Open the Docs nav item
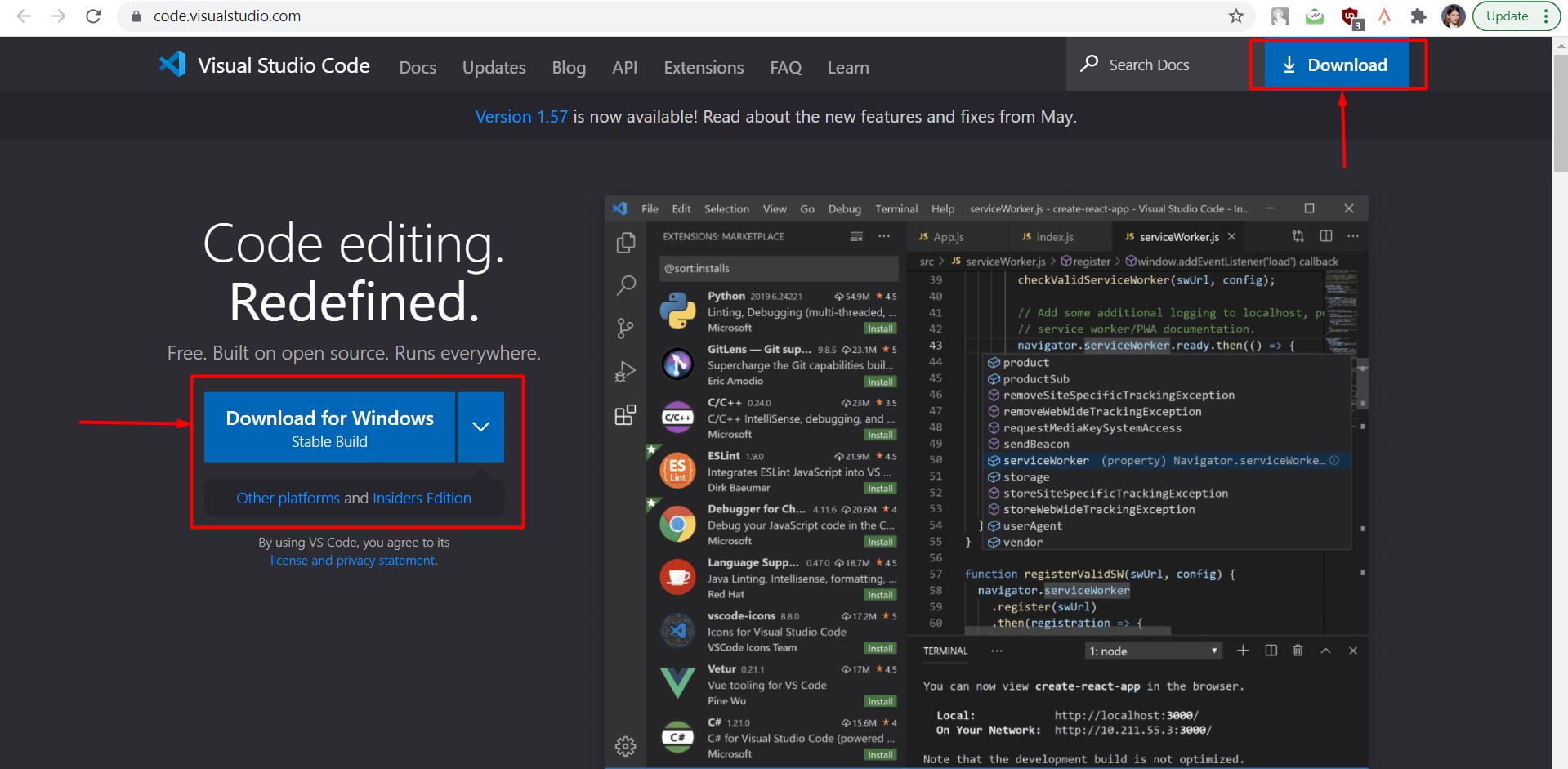The width and height of the screenshot is (1568, 769). point(418,67)
